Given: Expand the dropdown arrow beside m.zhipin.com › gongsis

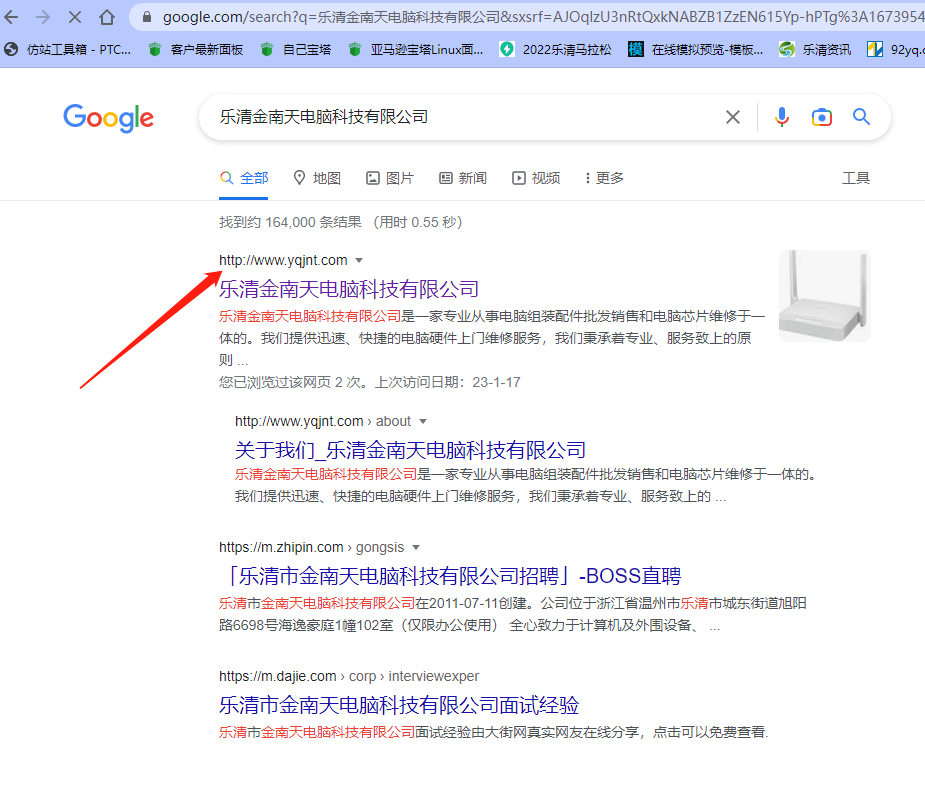Looking at the screenshot, I should [x=416, y=547].
